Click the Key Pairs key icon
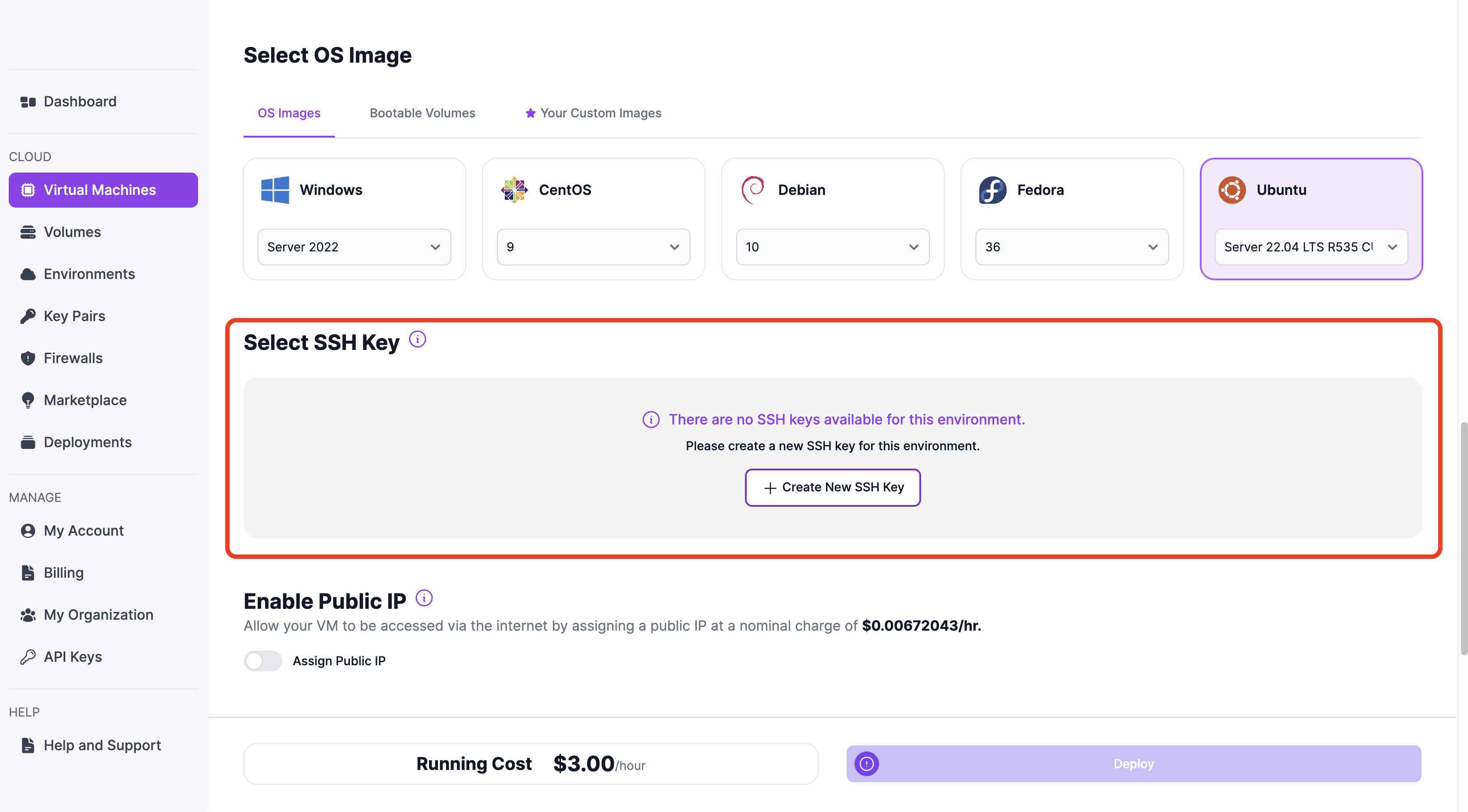Viewport: 1468px width, 812px height. coord(27,316)
